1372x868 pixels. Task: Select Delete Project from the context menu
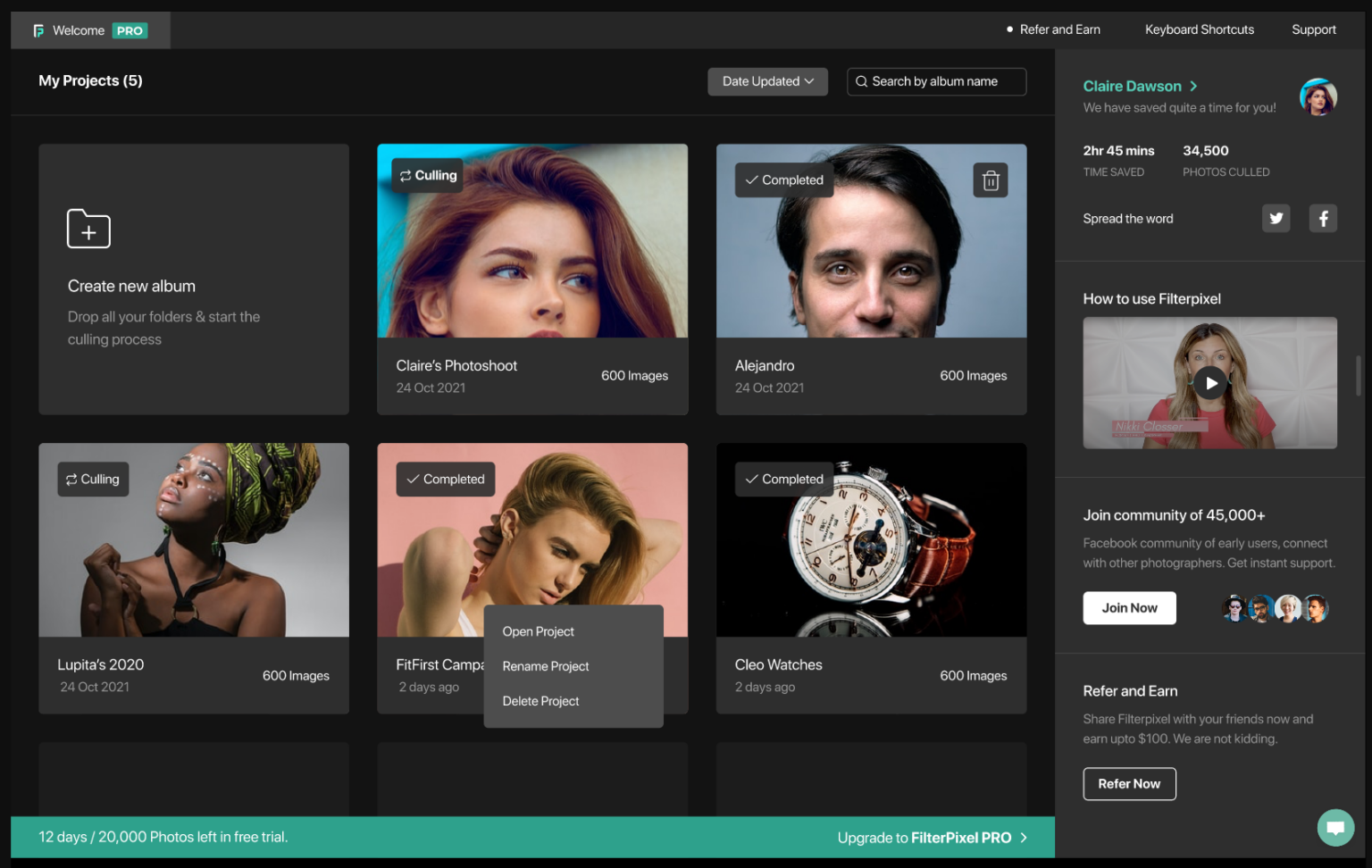(540, 701)
